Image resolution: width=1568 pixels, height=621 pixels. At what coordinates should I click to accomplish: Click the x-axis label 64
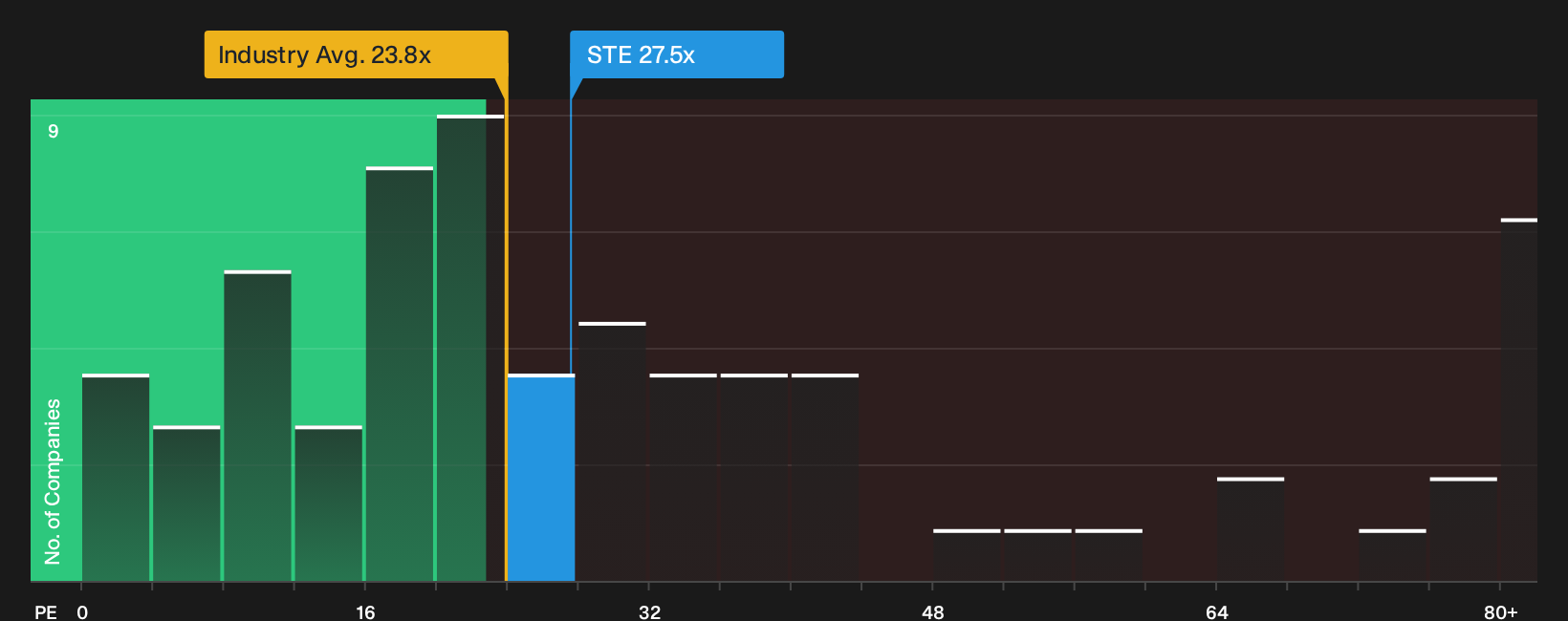1216,612
